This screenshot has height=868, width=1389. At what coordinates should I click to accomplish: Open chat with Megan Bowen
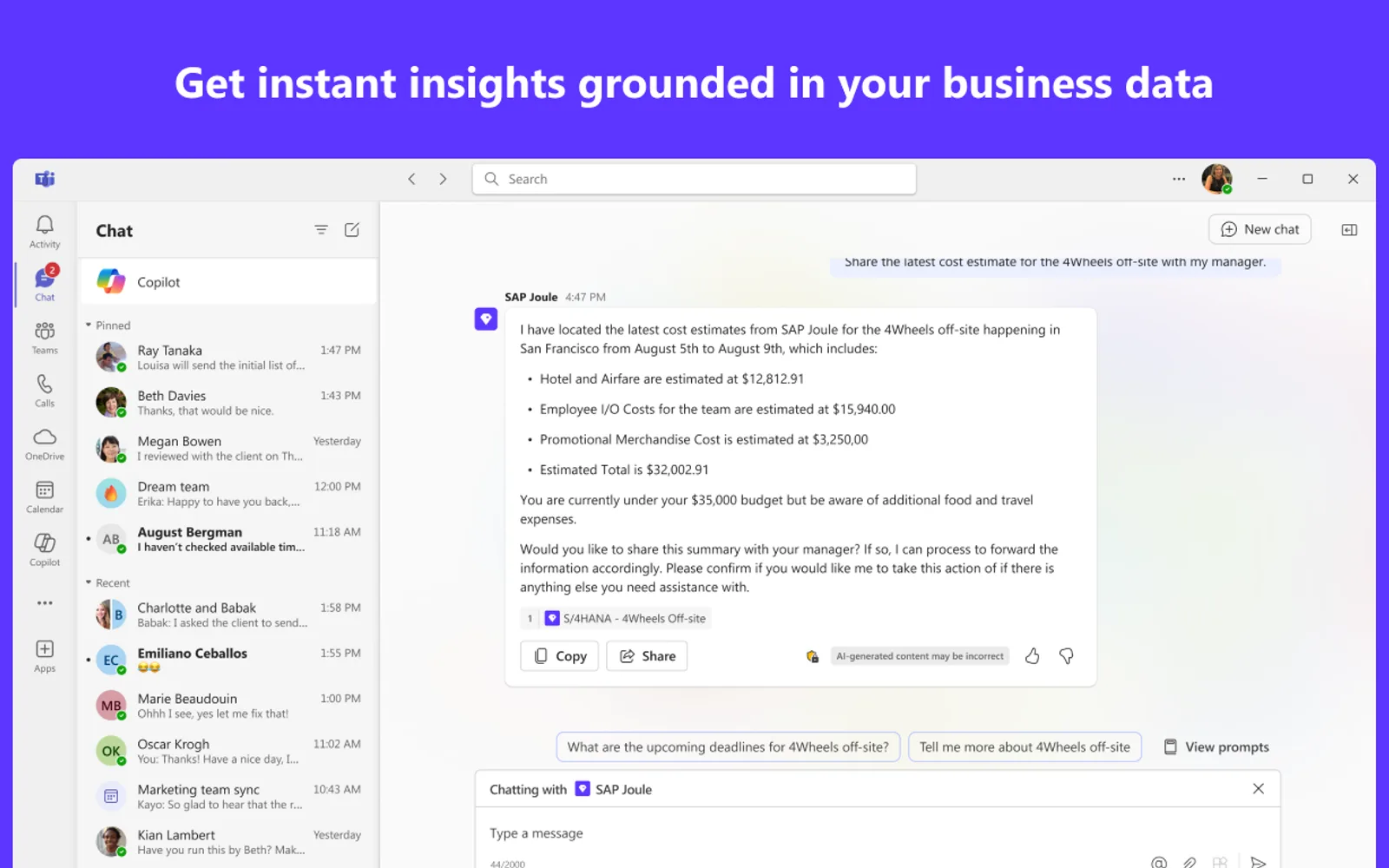pyautogui.click(x=229, y=448)
